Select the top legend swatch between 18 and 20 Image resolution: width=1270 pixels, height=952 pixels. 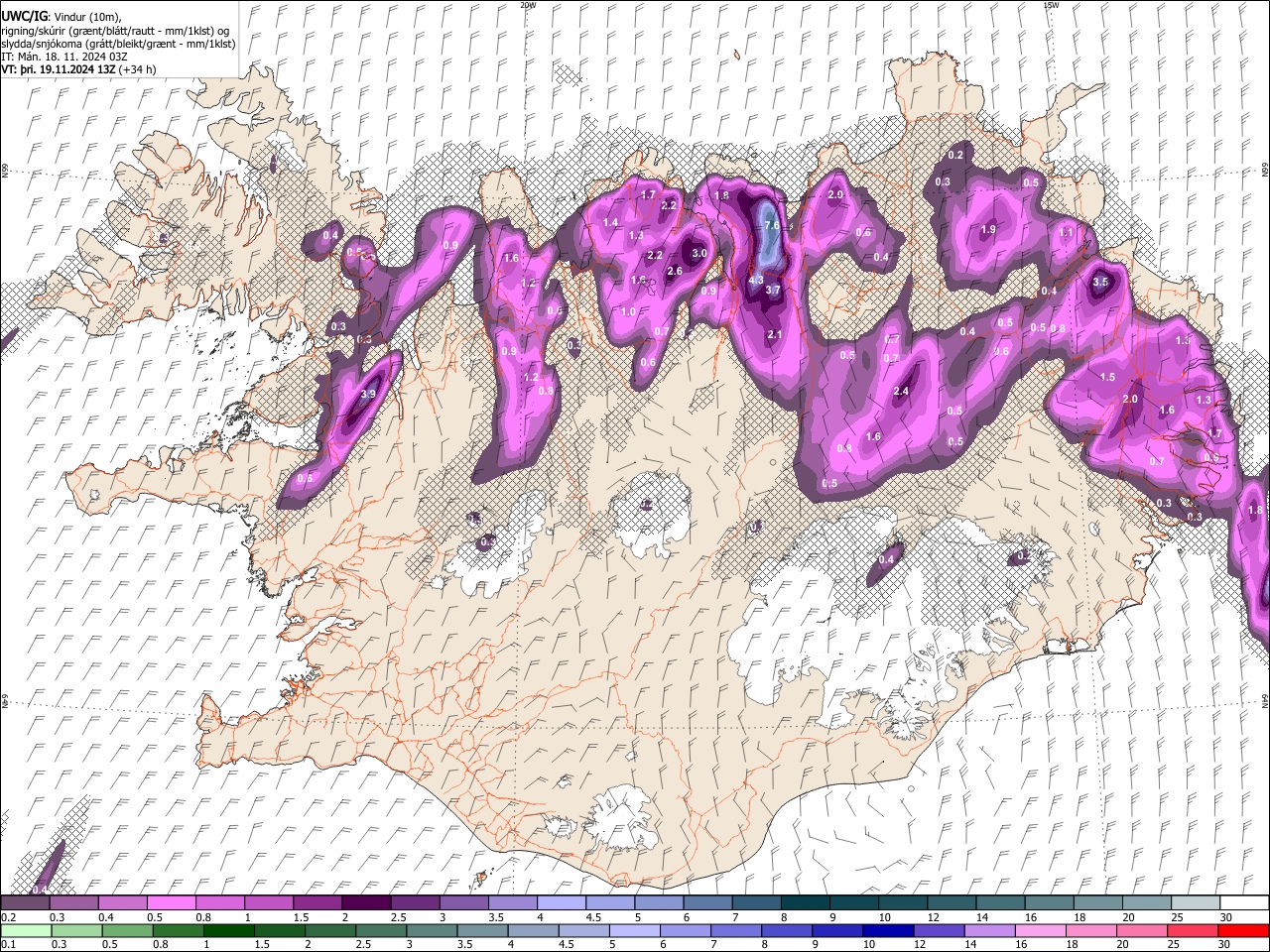[x=1098, y=903]
